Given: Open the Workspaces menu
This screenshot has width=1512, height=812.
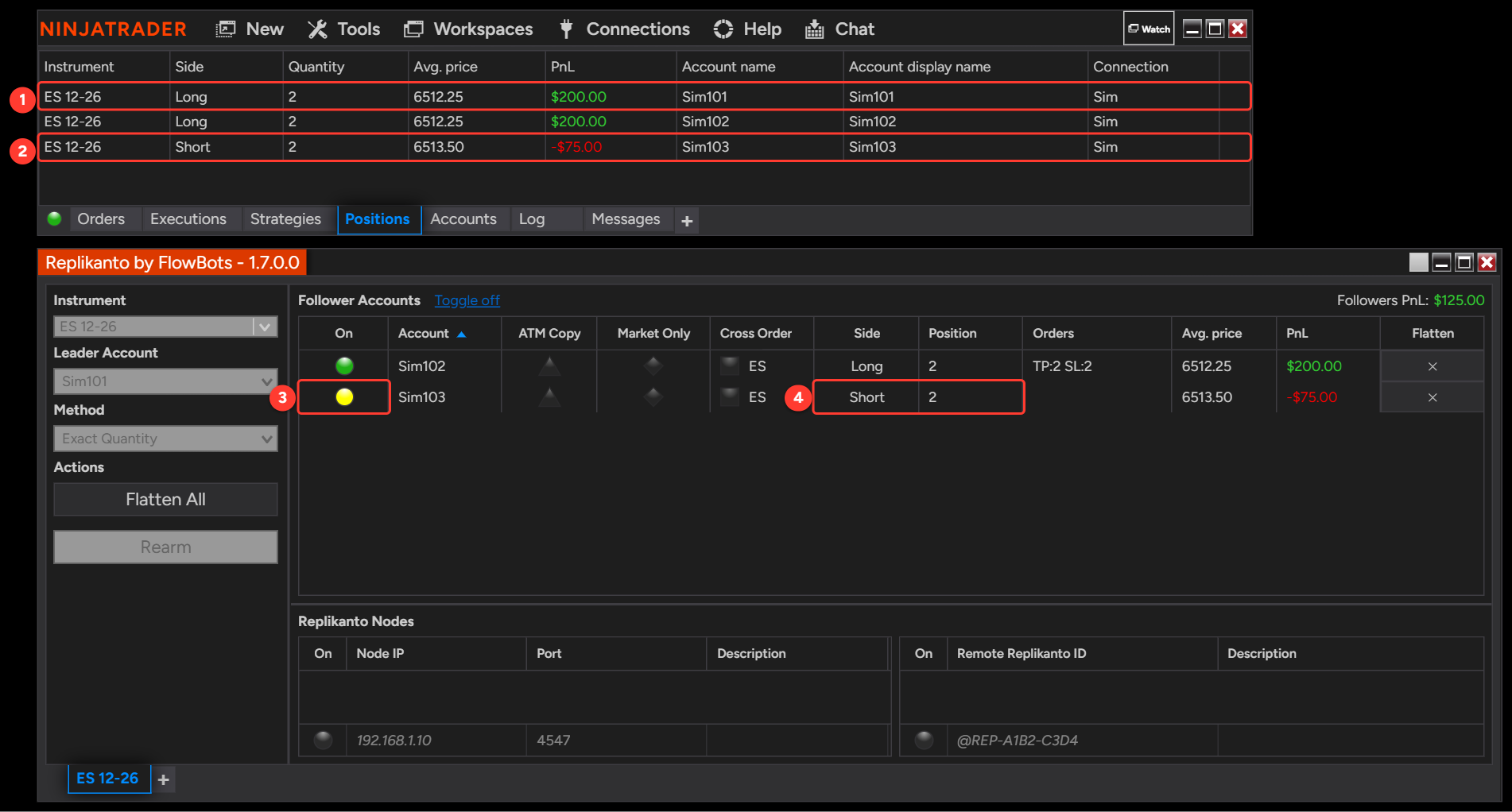Looking at the screenshot, I should 468,29.
